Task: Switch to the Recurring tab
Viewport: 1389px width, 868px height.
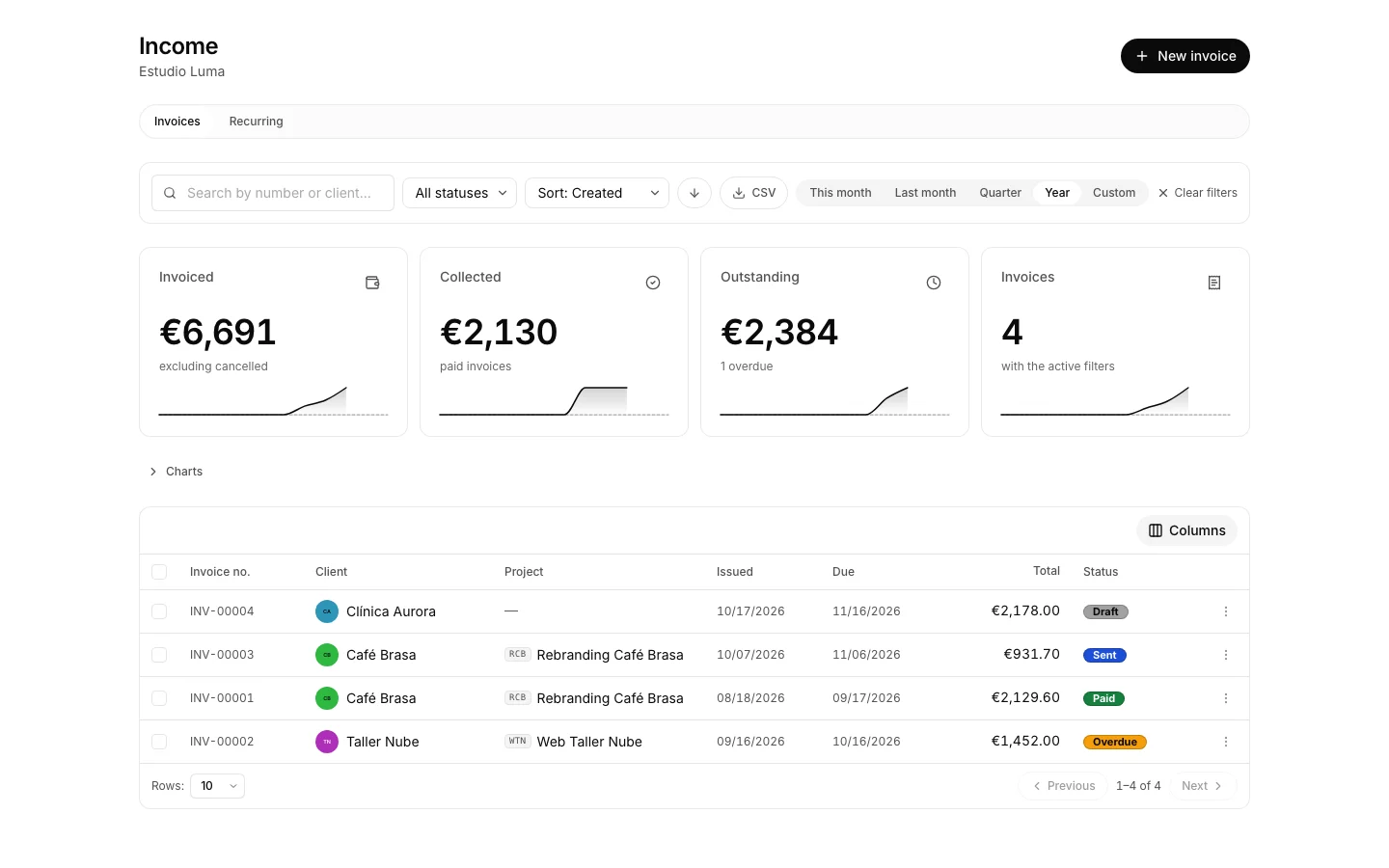Action: coord(256,122)
